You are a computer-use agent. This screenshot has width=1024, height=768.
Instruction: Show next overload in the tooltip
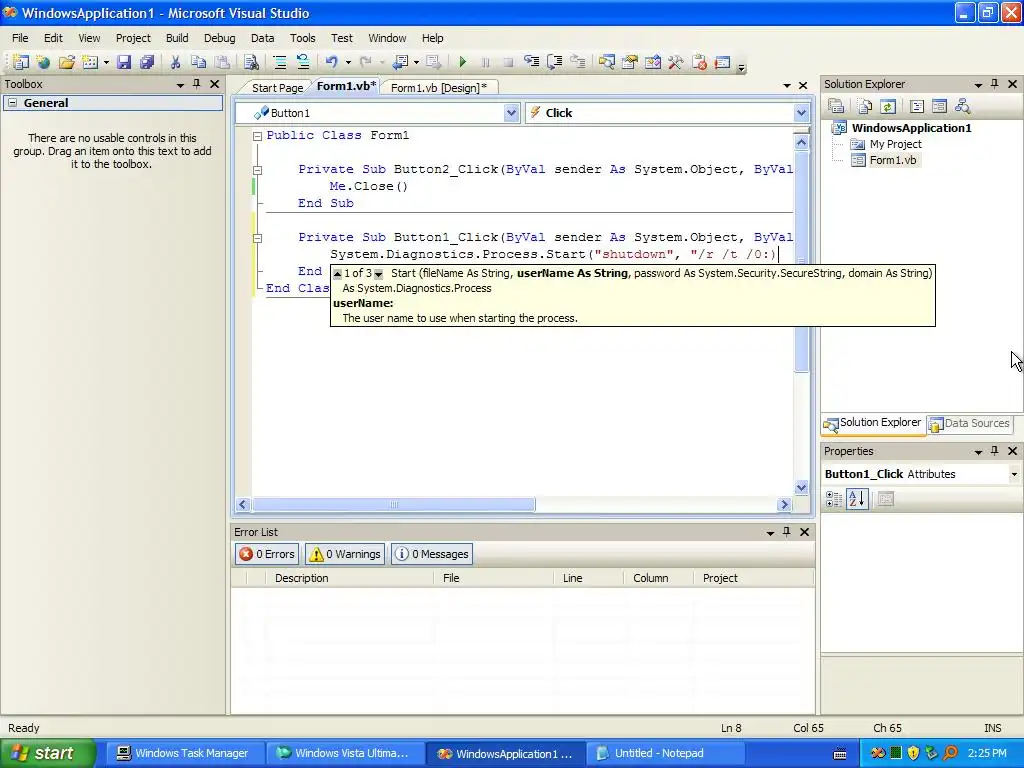tap(378, 274)
